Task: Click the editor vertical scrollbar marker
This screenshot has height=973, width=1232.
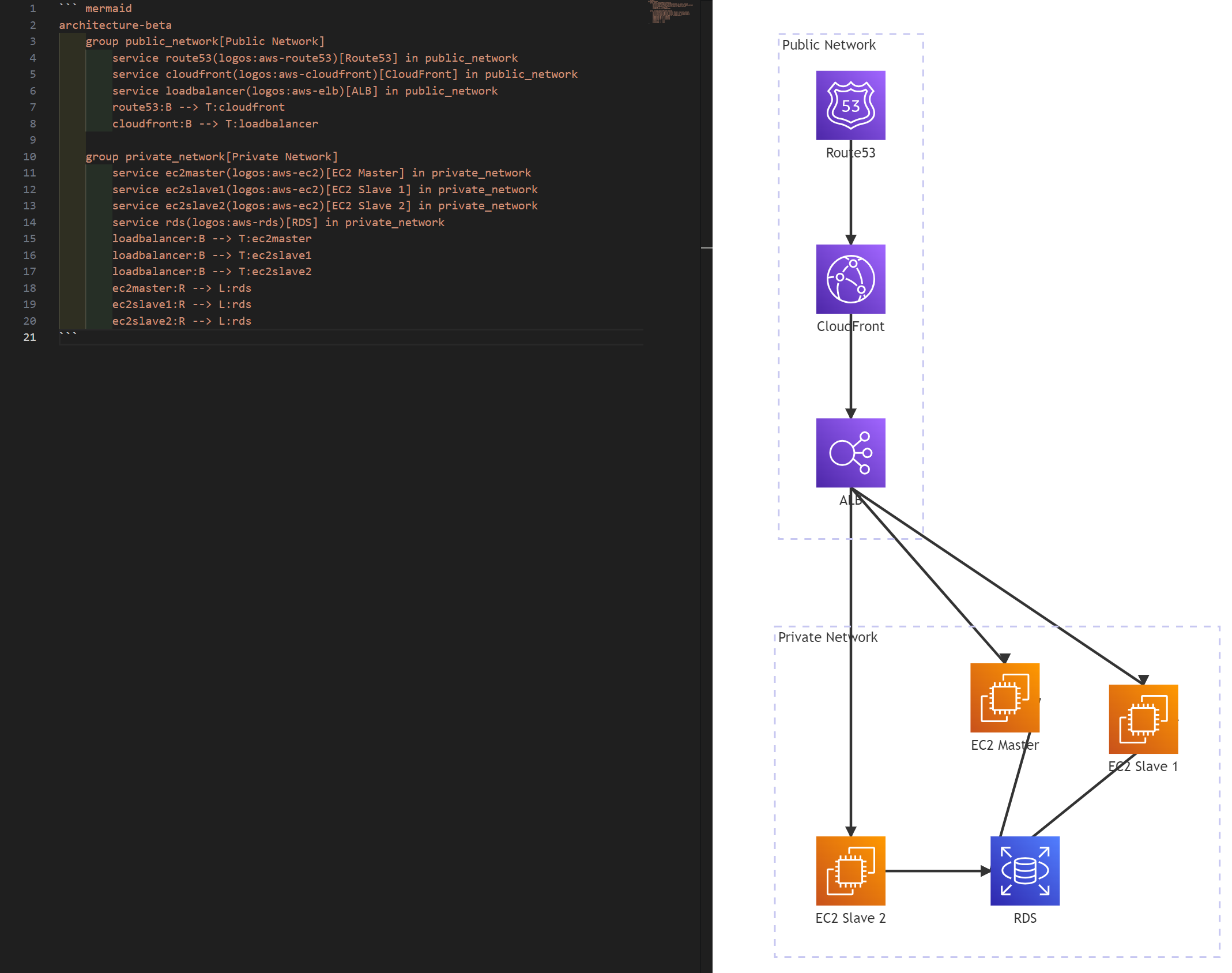Action: (x=707, y=247)
